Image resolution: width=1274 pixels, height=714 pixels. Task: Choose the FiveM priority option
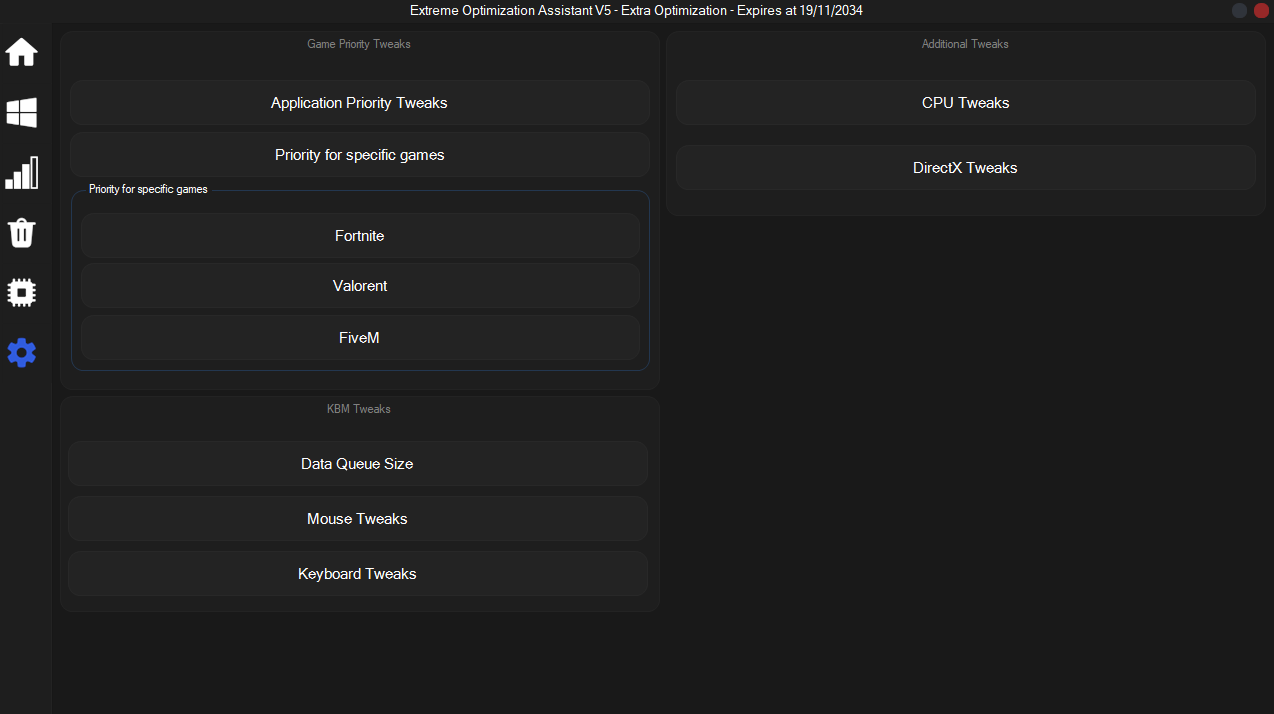point(359,338)
